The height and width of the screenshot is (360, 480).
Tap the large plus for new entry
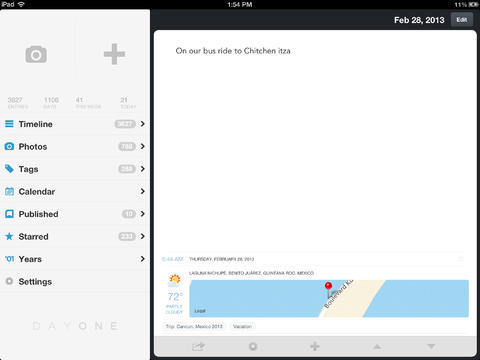(114, 54)
